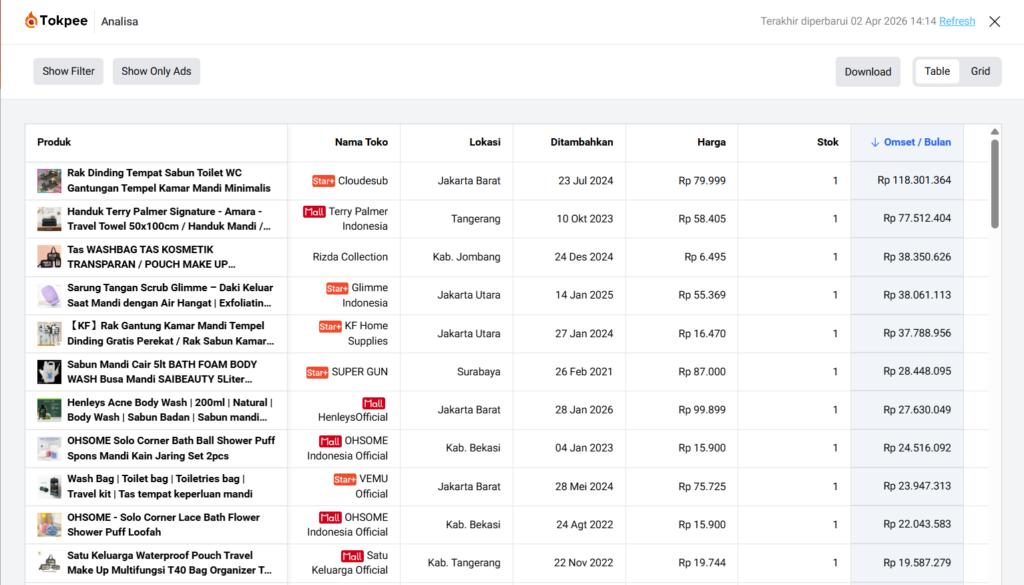Click the Mall badge beside Terry Palmer Indonesia
The height and width of the screenshot is (585, 1024).
(x=313, y=211)
